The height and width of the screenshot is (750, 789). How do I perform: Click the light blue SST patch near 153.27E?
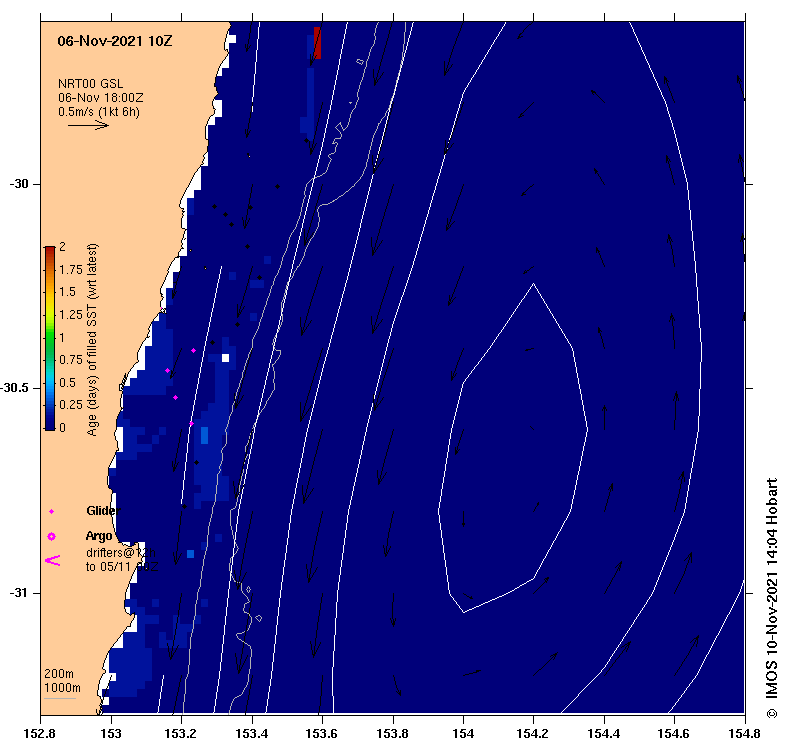(204, 435)
